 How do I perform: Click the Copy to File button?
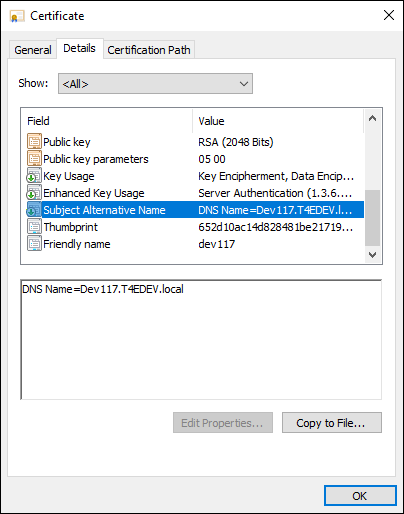coord(332,423)
